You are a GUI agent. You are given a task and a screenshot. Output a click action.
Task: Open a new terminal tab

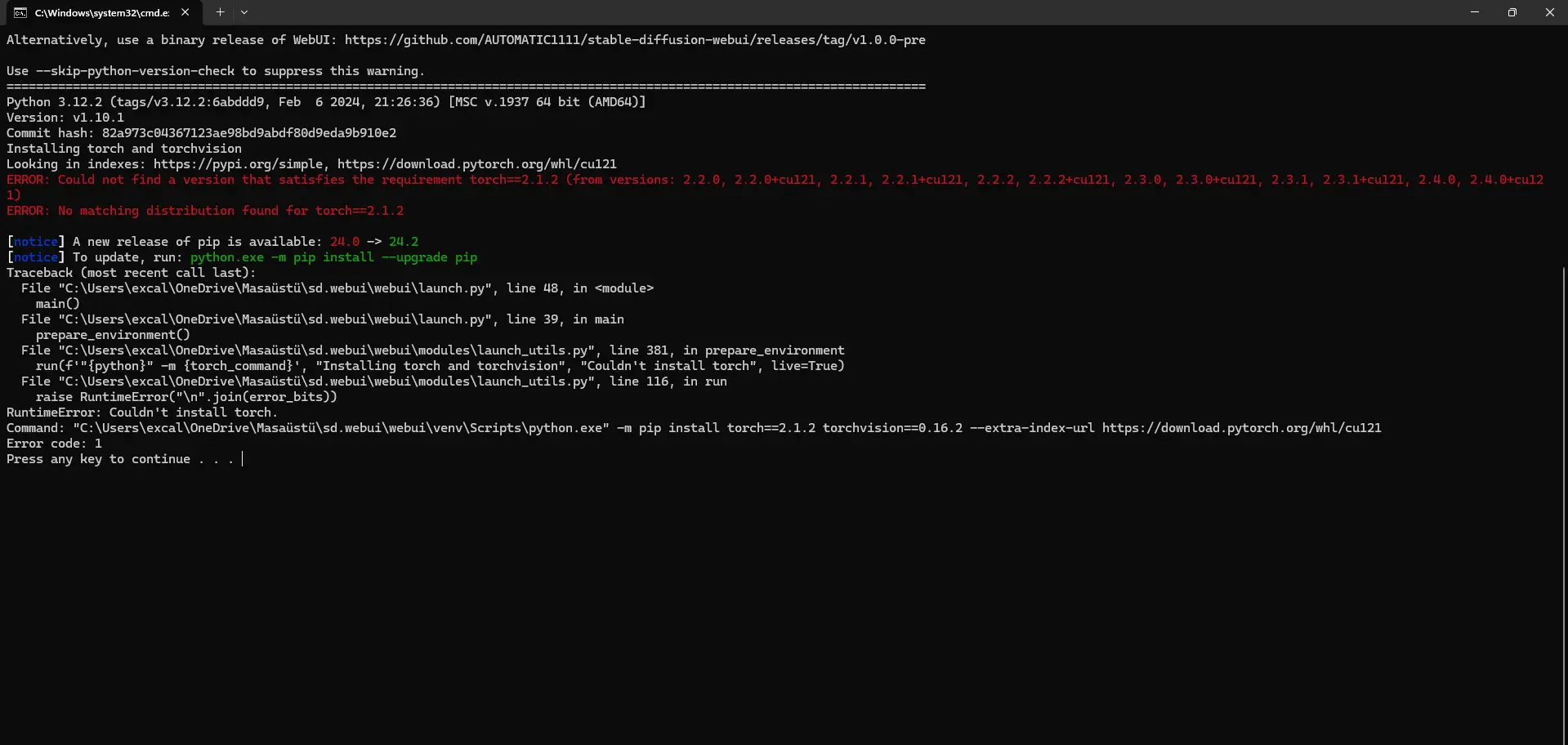[x=220, y=12]
